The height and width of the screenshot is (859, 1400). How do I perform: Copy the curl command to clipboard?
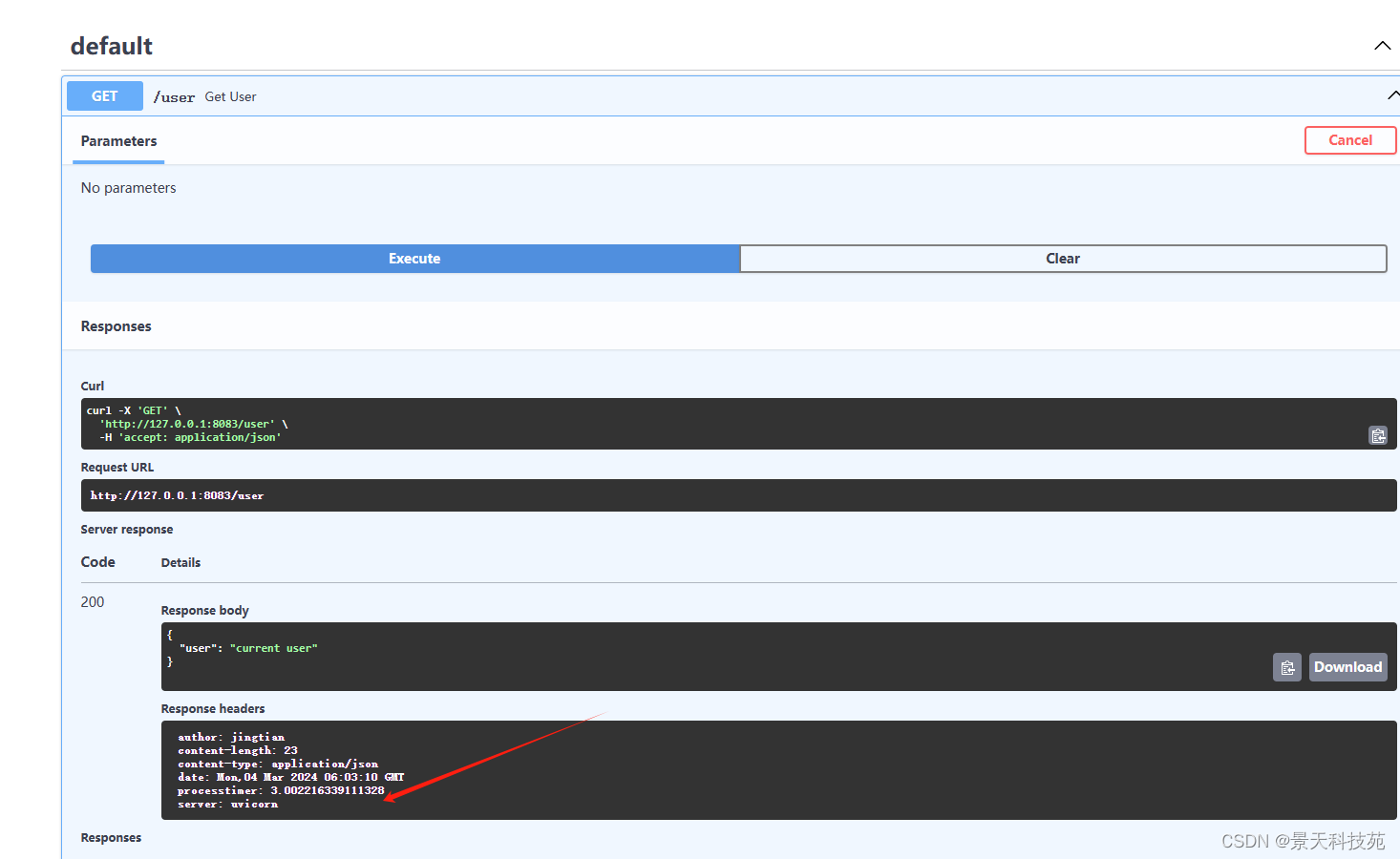[1378, 435]
